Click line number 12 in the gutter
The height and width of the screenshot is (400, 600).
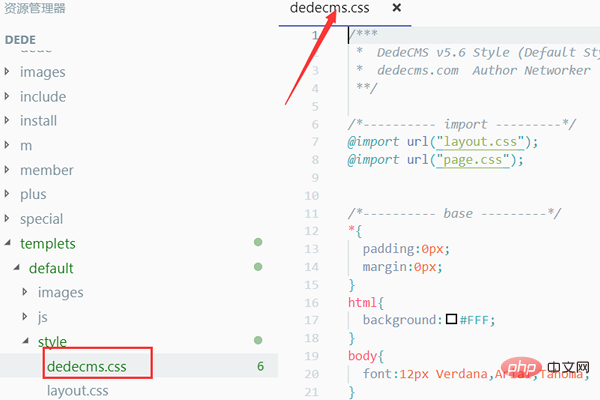(x=311, y=231)
